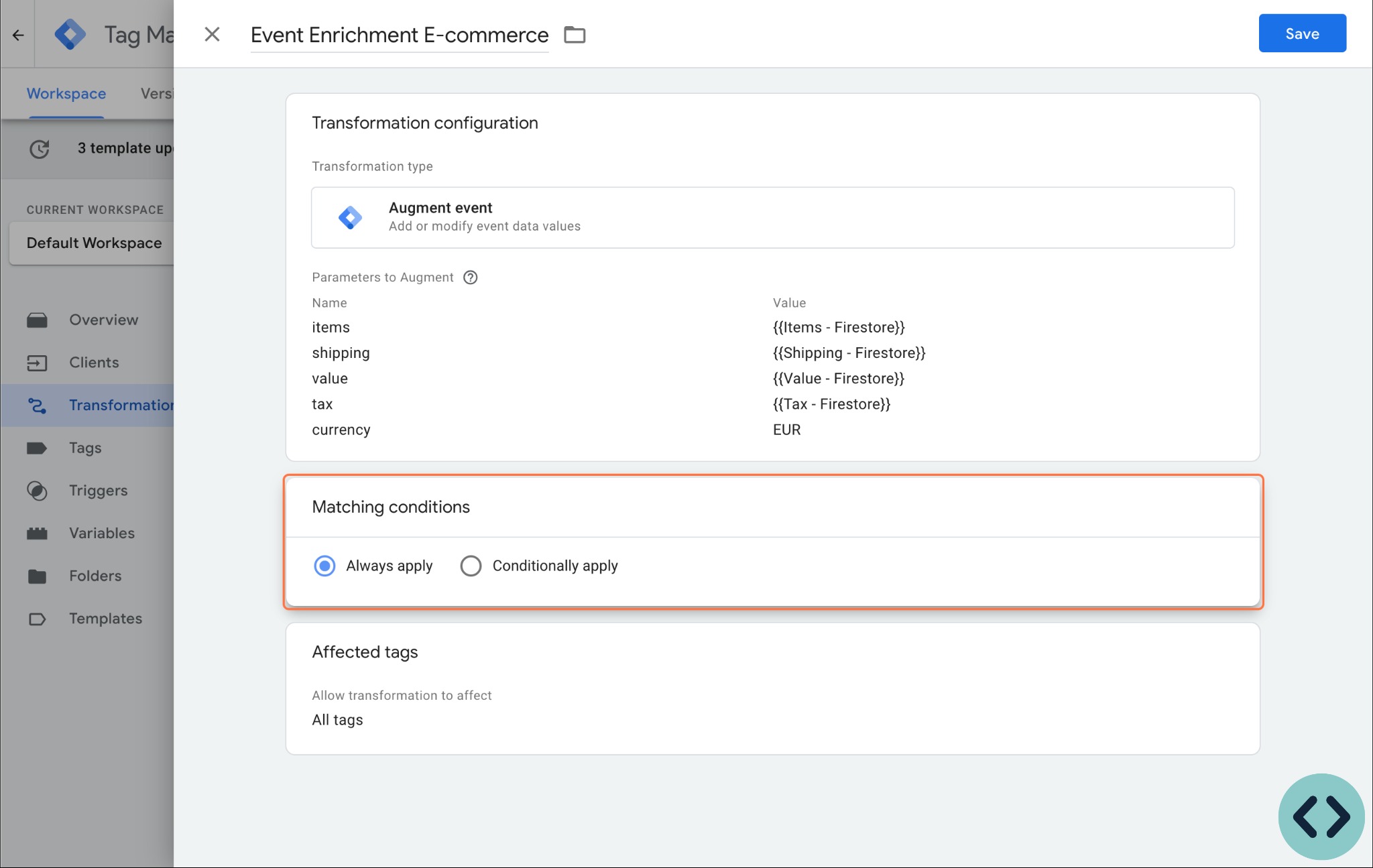Viewport: 1373px width, 868px height.
Task: Click the {{Tax - Firestore}} value
Action: 831,404
